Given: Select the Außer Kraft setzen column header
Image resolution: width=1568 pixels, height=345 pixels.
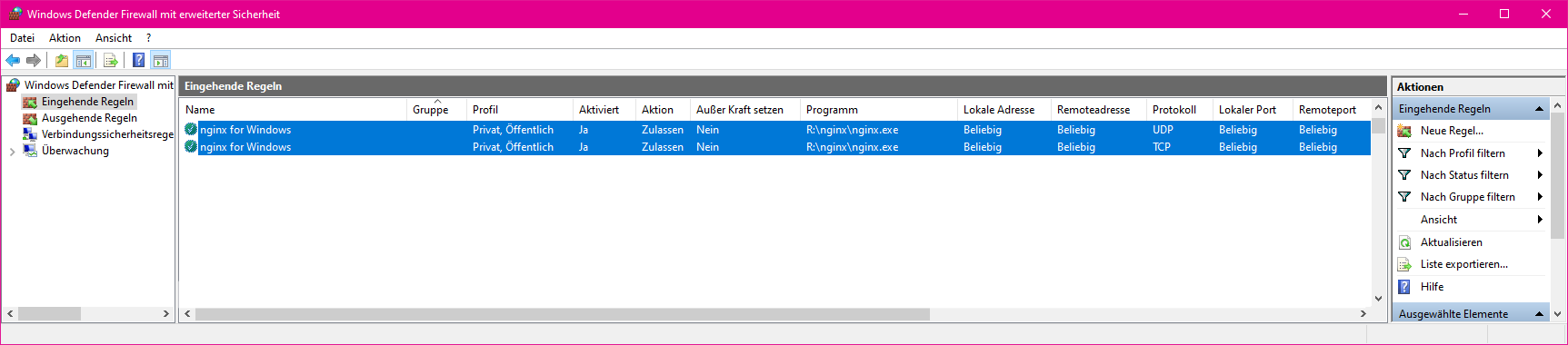Looking at the screenshot, I should [x=744, y=110].
